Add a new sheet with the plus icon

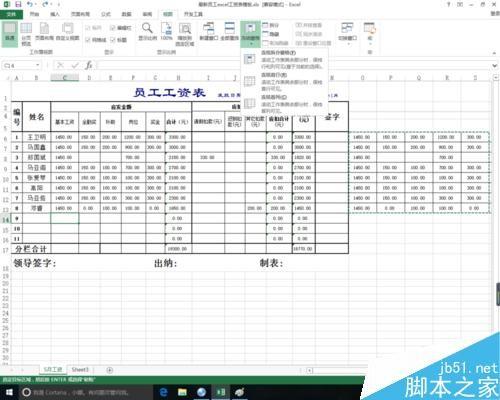pyautogui.click(x=109, y=370)
